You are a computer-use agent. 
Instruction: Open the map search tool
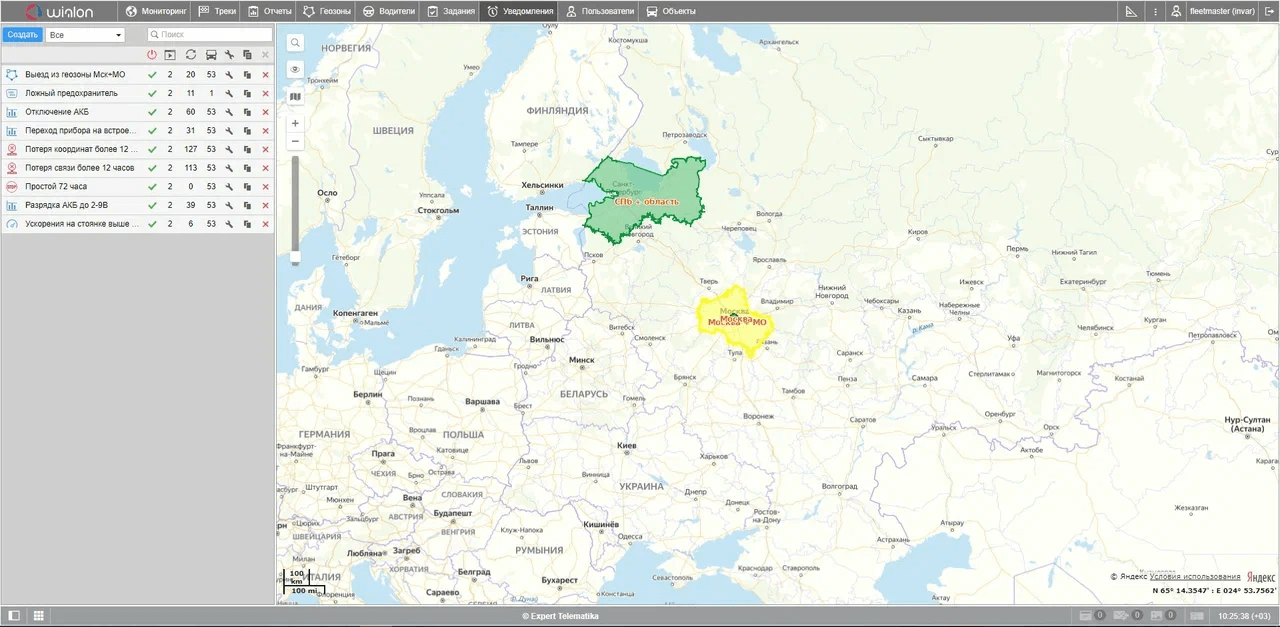coord(295,43)
